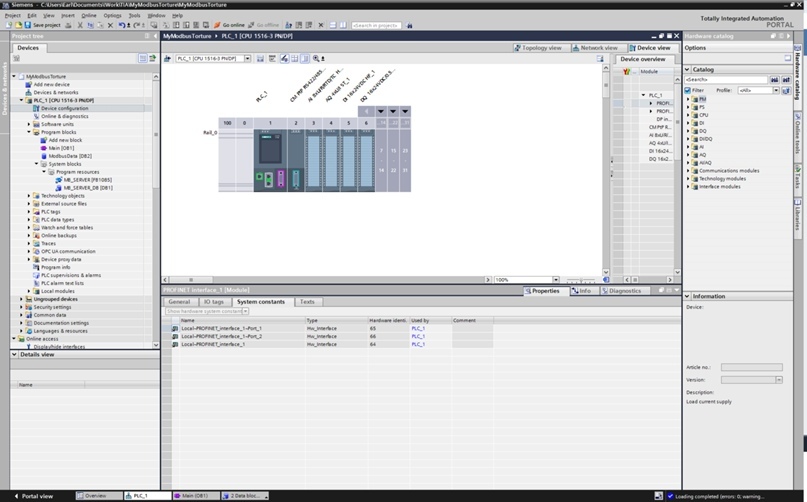Switch to the IO tags tab
Image resolution: width=807 pixels, height=502 pixels.
tap(214, 302)
